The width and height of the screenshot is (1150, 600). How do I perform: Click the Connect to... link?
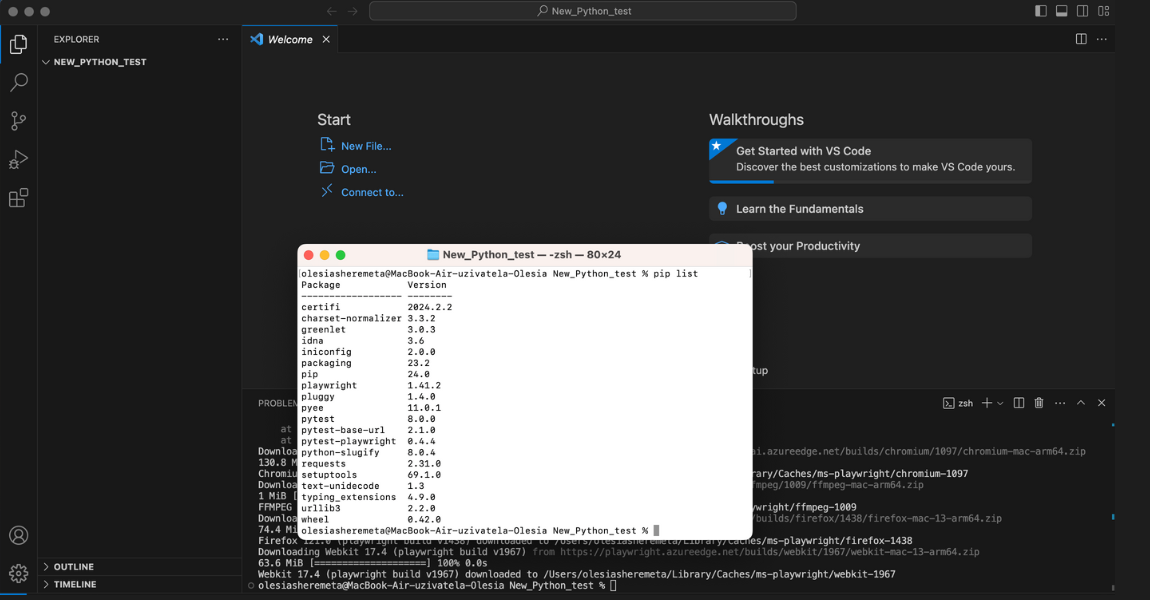[372, 192]
